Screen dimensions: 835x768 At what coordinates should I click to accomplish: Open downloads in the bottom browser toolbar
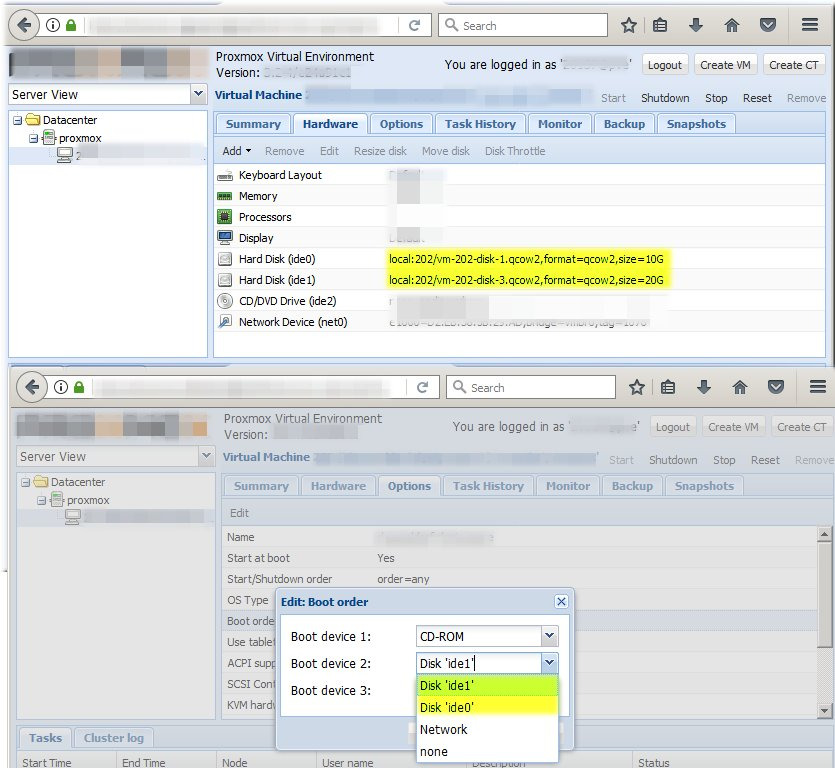click(x=704, y=387)
